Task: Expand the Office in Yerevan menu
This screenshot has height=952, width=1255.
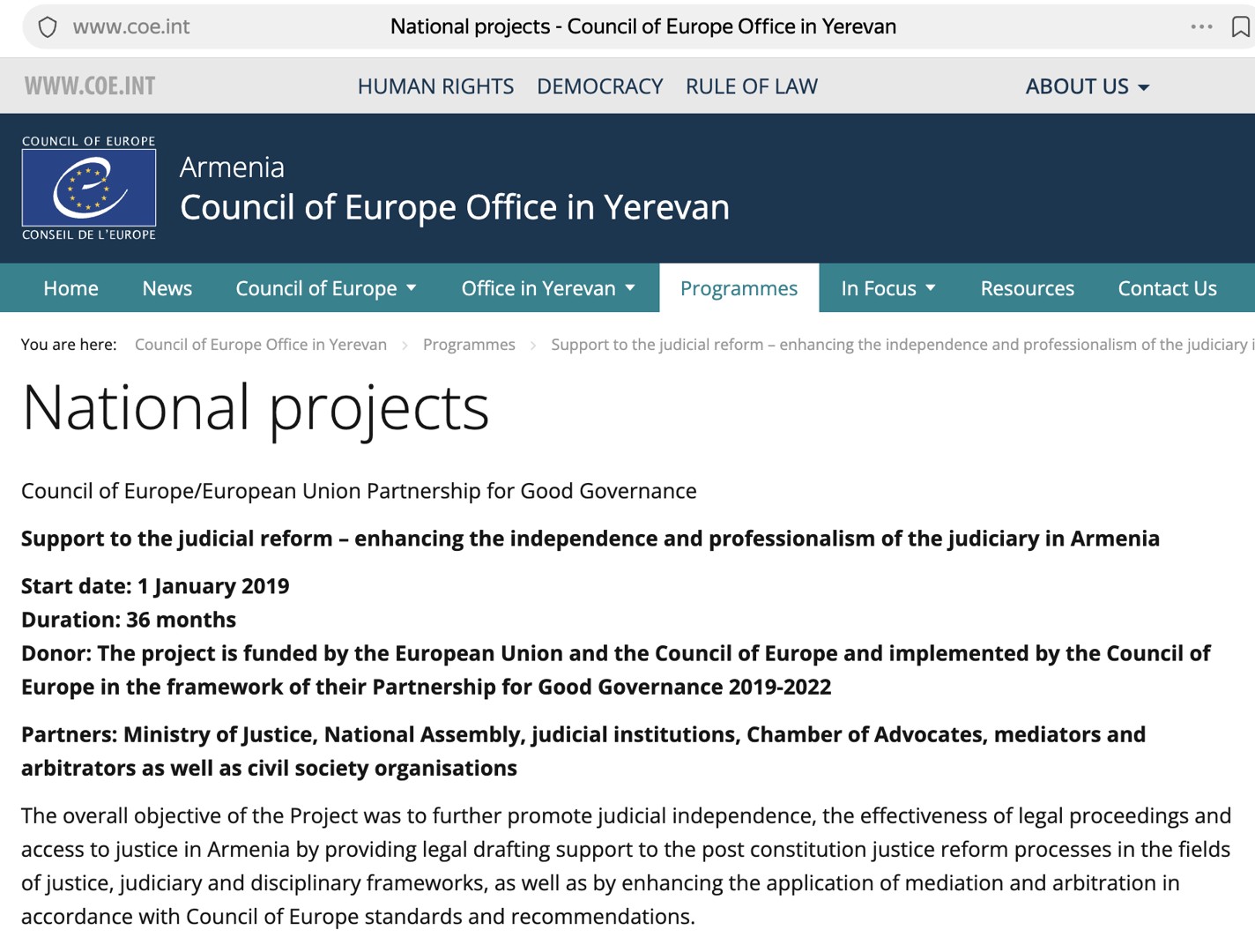Action: [548, 288]
